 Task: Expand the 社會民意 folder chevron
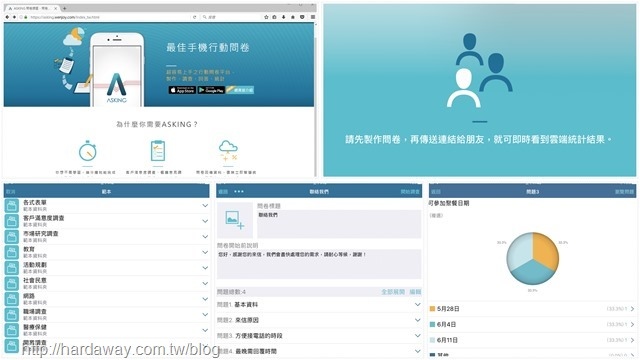click(205, 283)
